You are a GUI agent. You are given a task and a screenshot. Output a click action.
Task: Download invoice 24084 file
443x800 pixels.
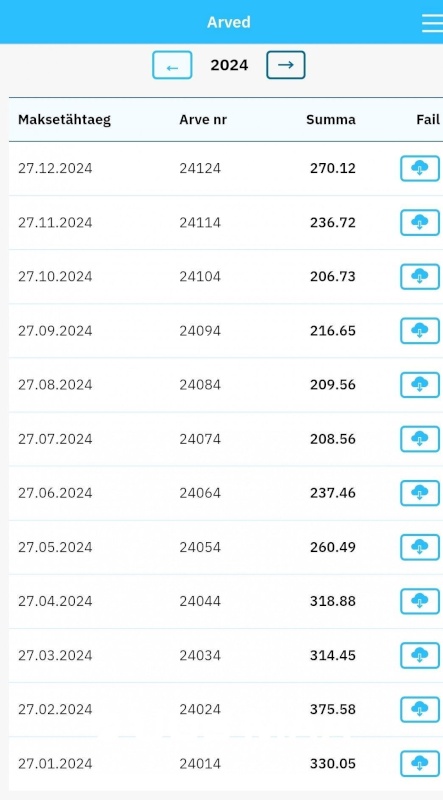pos(420,385)
